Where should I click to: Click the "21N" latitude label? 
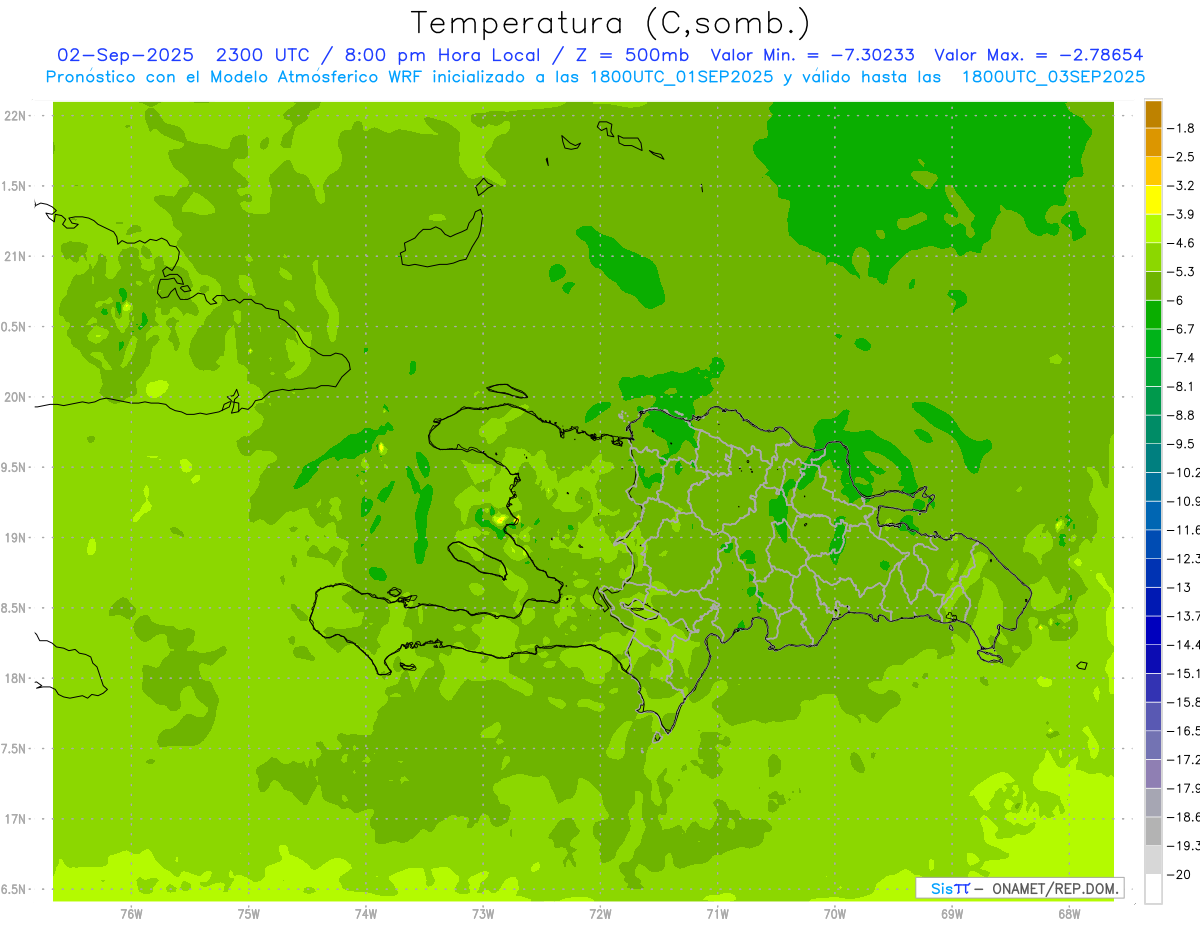(16, 257)
